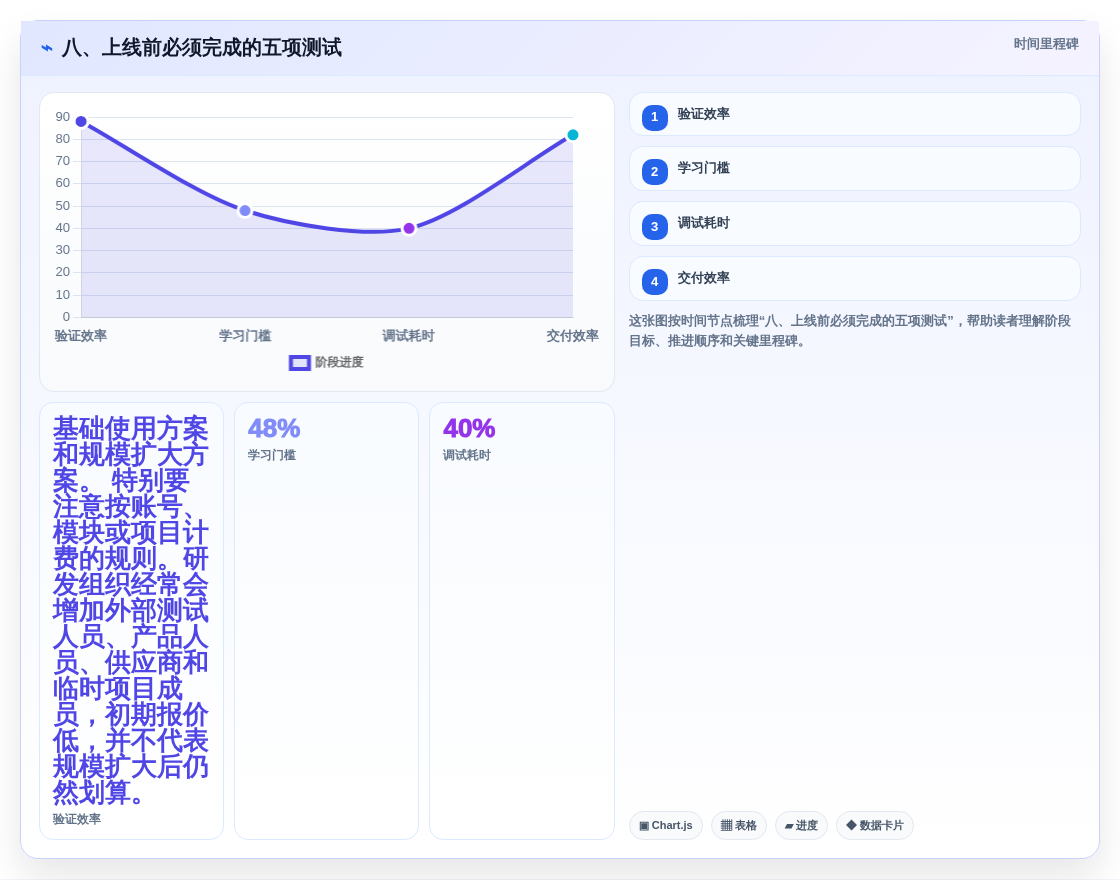The width and height of the screenshot is (1120, 880).
Task: Click the lightning icon beside the section title
Action: pyautogui.click(x=47, y=48)
